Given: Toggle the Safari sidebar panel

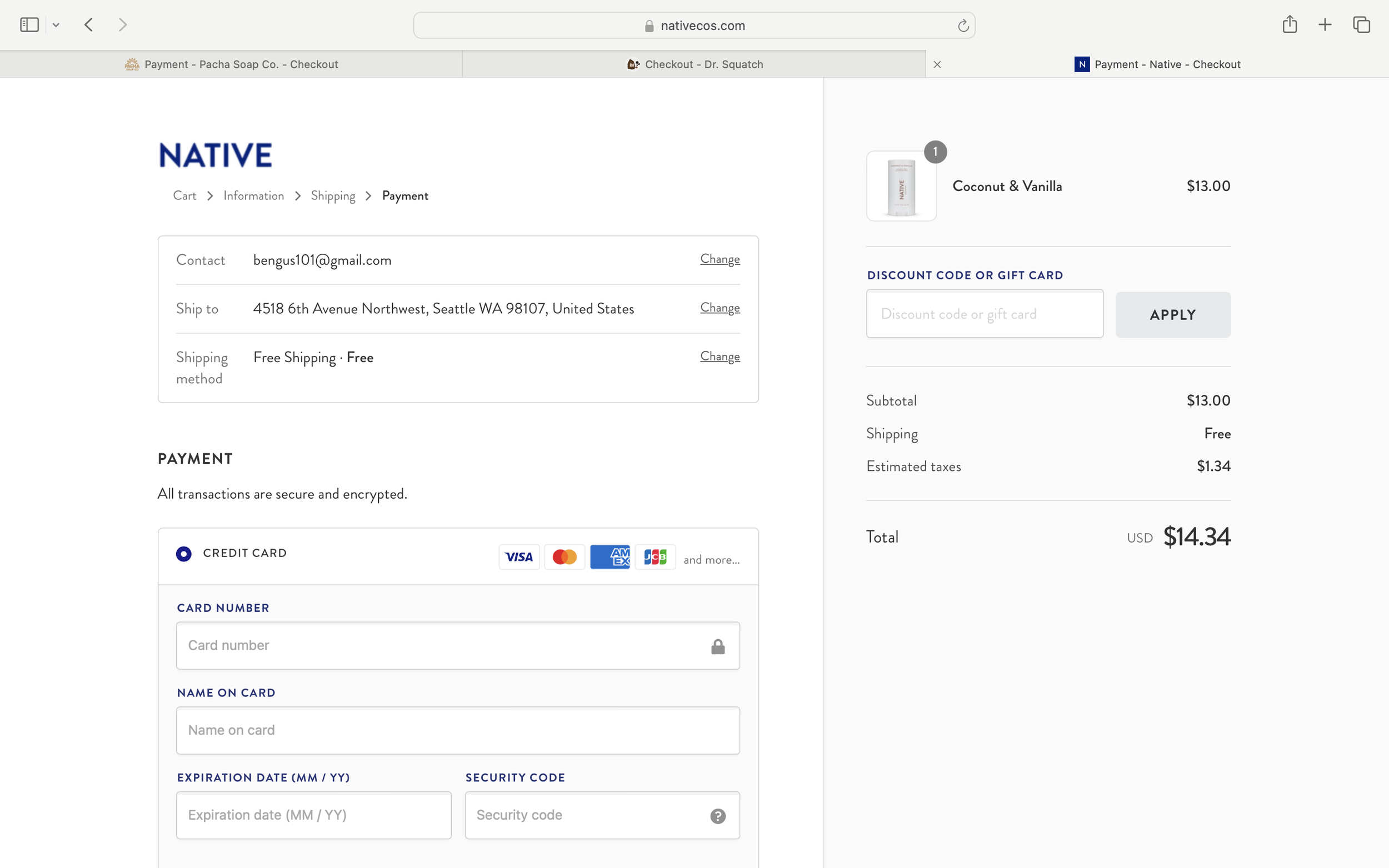Looking at the screenshot, I should click(29, 24).
